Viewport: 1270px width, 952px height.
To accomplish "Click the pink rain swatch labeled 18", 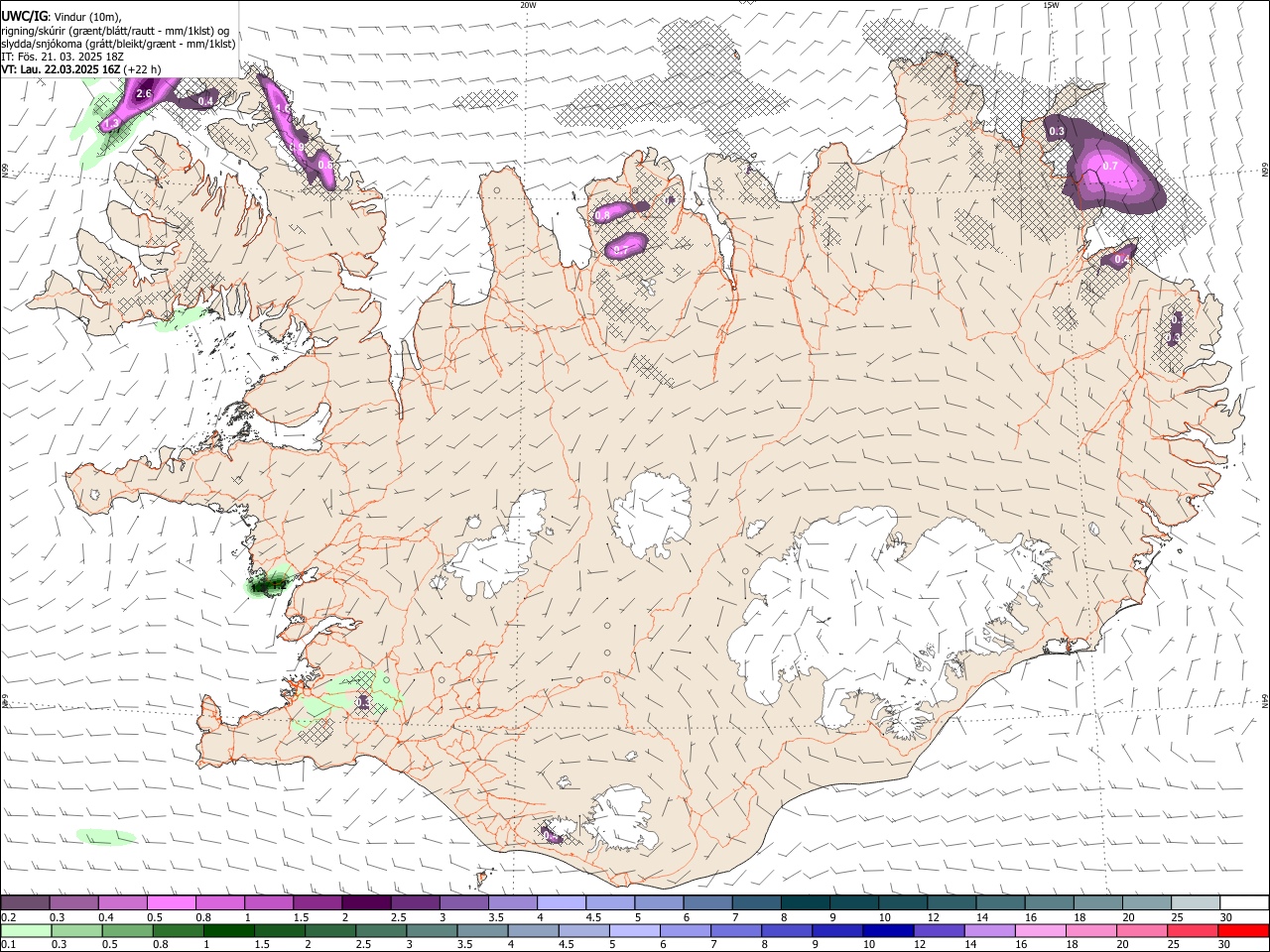I will point(1089,930).
